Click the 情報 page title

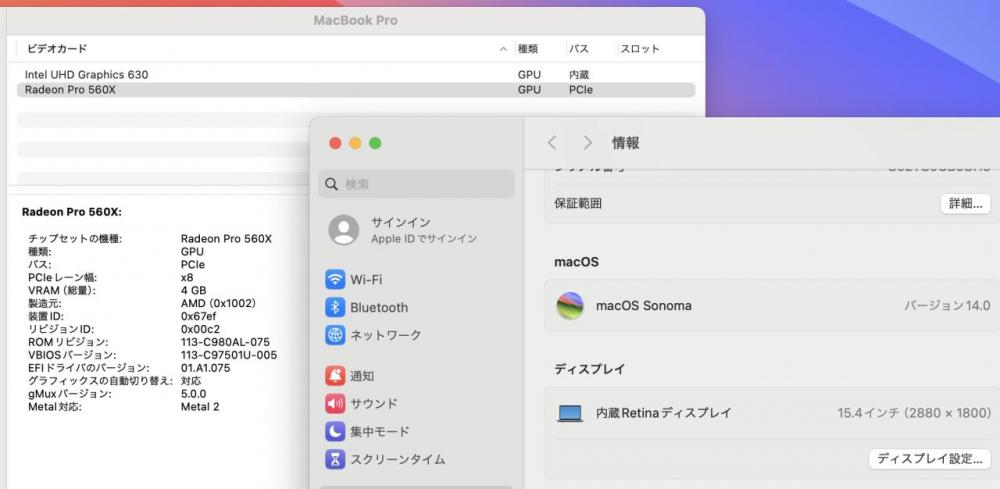click(x=626, y=143)
